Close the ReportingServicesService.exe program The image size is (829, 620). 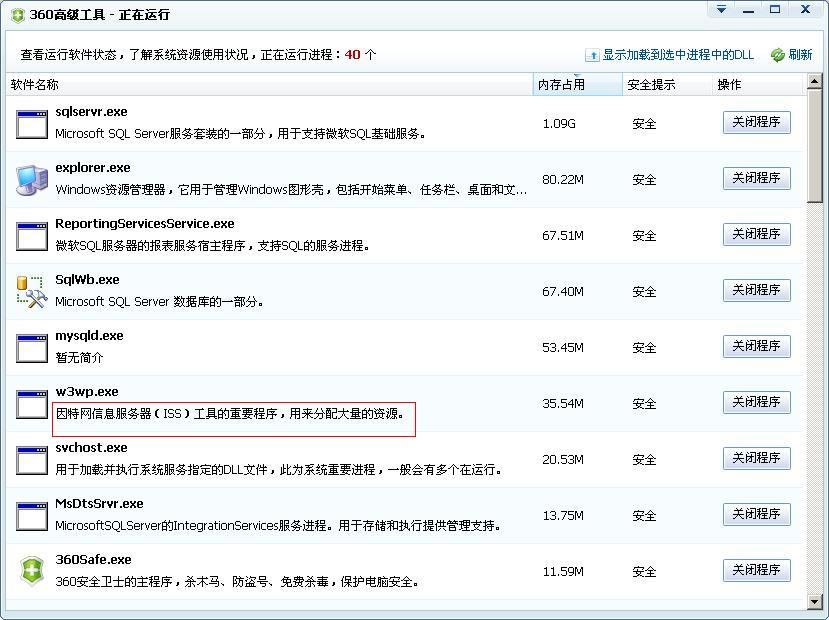pyautogui.click(x=757, y=234)
